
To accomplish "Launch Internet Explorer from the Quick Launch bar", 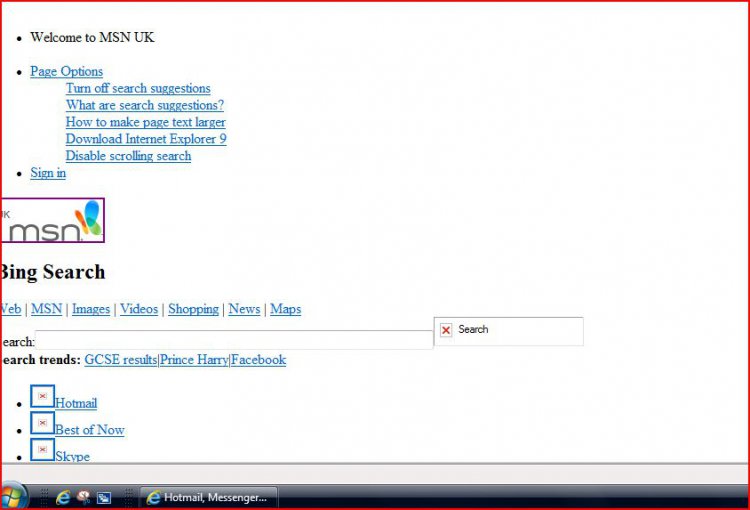I will 63,498.
